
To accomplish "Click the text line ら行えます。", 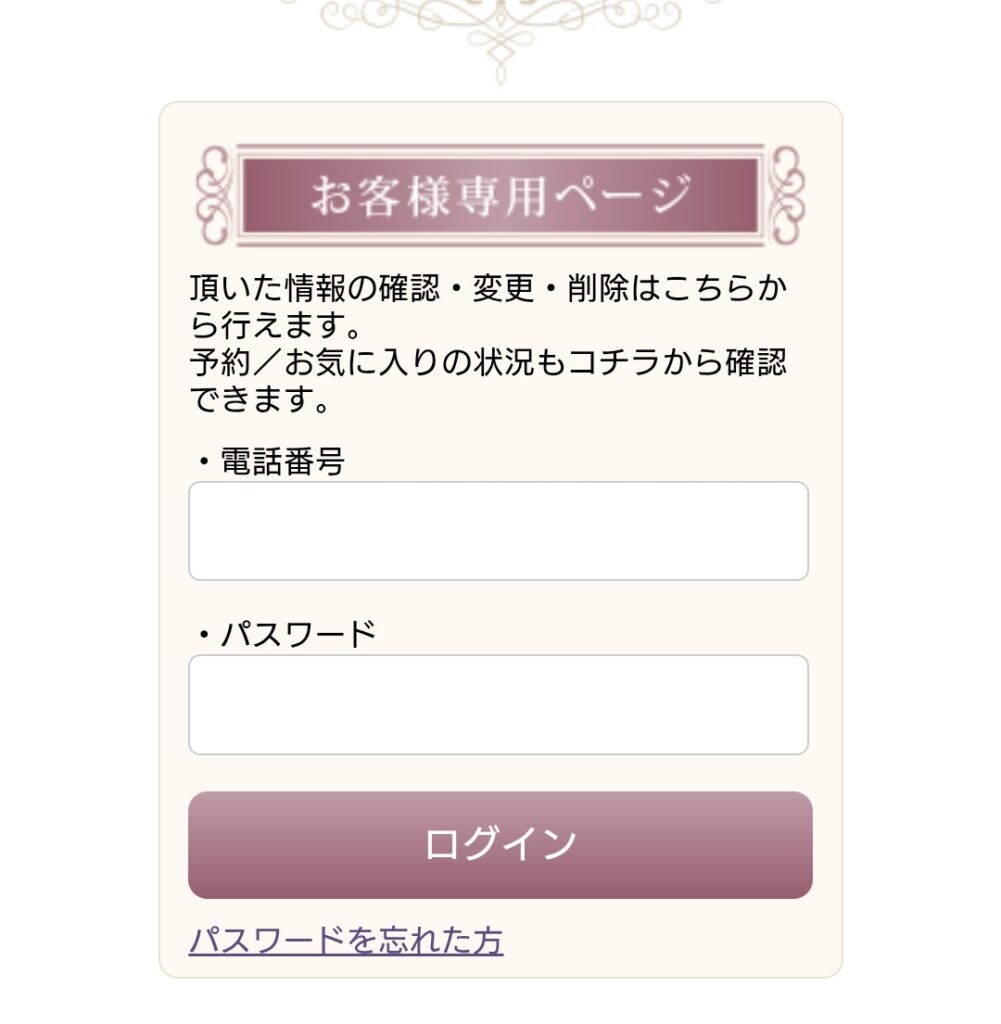I will 276,325.
